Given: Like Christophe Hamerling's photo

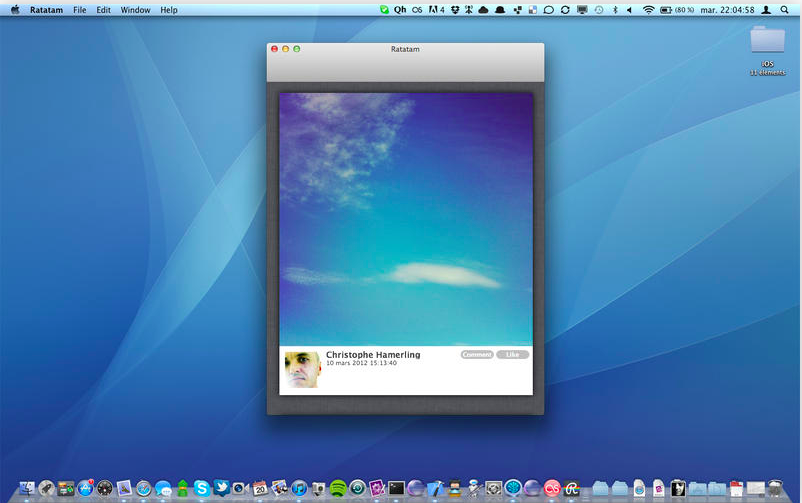Looking at the screenshot, I should pos(513,355).
